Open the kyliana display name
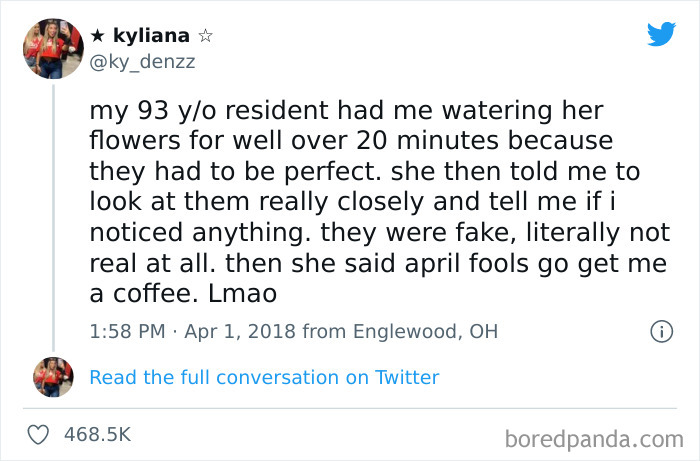 [151, 36]
